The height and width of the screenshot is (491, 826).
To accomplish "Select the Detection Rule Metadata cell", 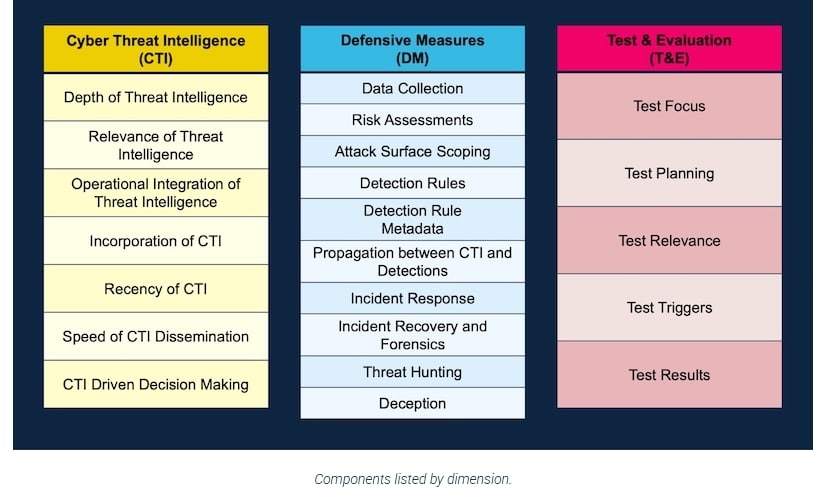I will pos(412,219).
